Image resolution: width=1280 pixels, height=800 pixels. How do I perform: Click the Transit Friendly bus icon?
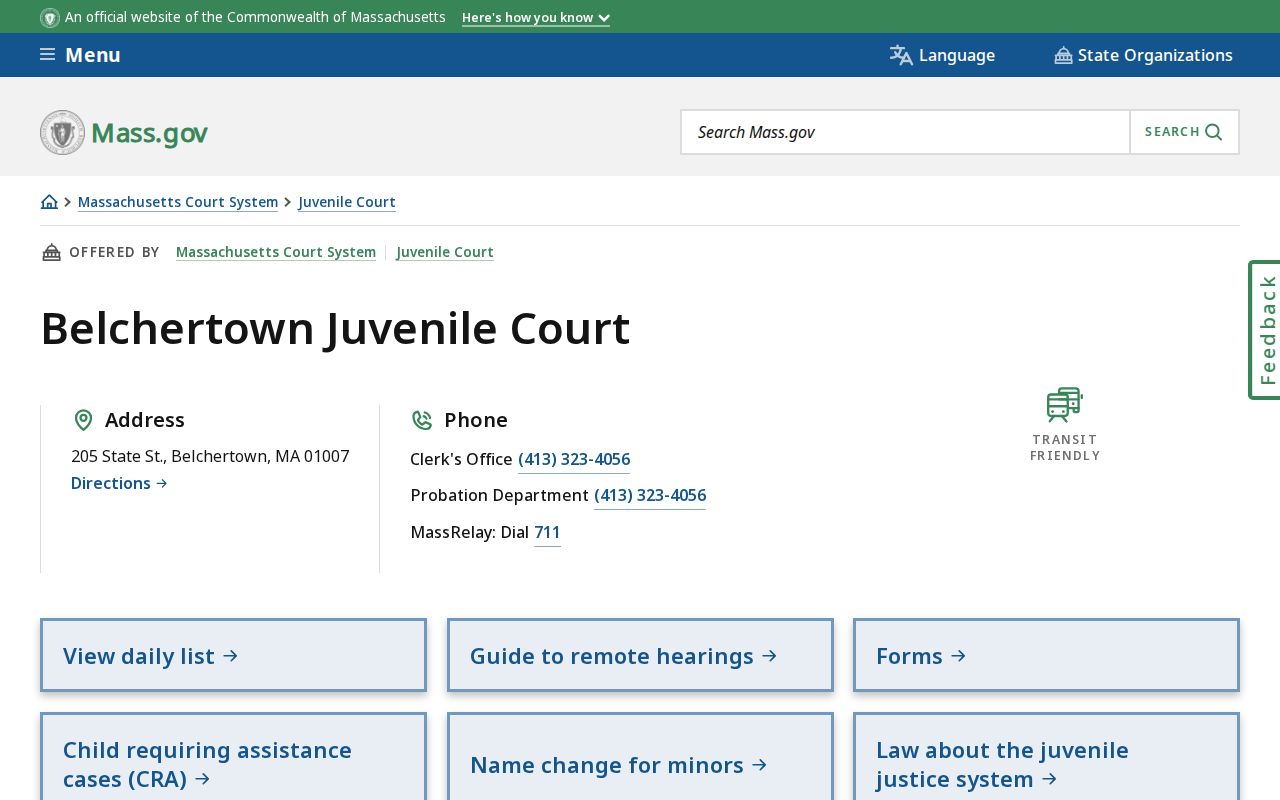click(1065, 405)
